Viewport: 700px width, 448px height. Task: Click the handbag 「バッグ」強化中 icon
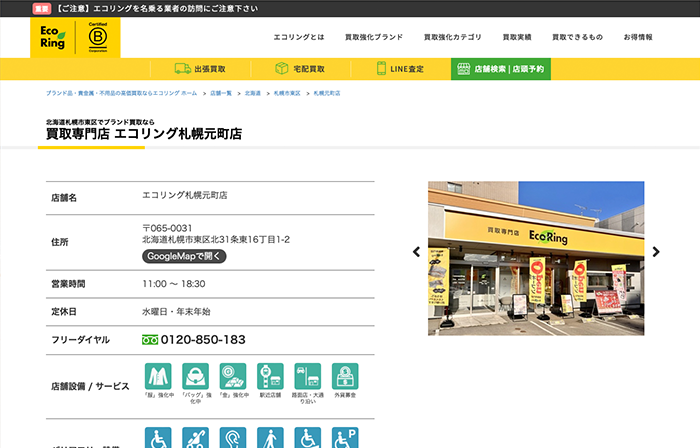point(196,376)
